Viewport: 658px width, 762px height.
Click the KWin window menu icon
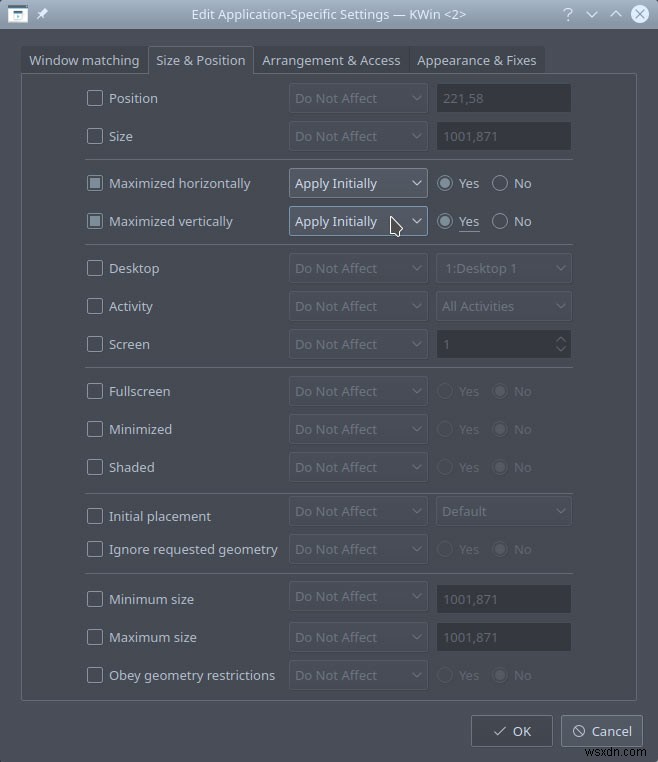tap(17, 15)
